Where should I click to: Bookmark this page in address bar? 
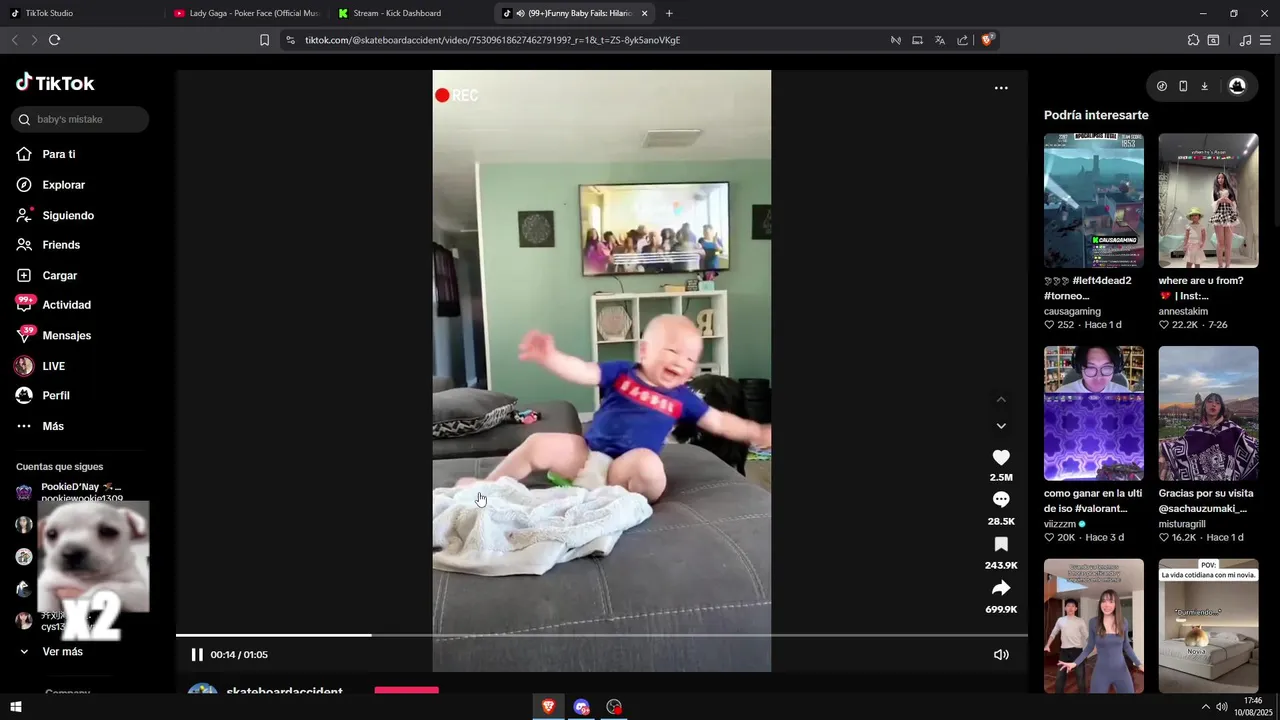pos(264,40)
